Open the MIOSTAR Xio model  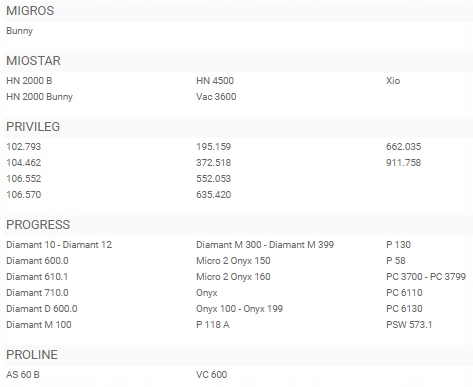[x=393, y=81]
